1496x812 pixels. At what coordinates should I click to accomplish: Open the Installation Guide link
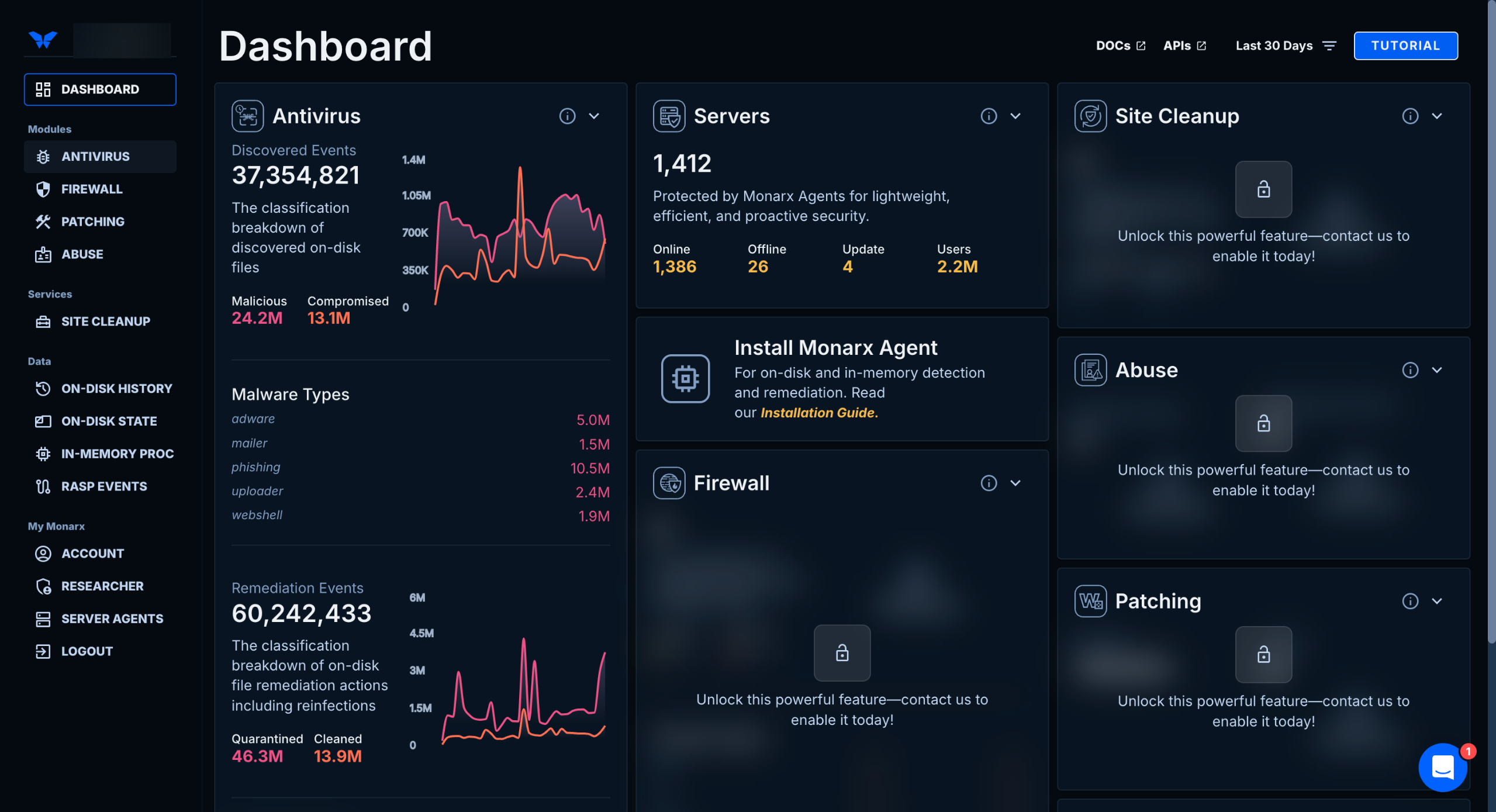(x=818, y=413)
